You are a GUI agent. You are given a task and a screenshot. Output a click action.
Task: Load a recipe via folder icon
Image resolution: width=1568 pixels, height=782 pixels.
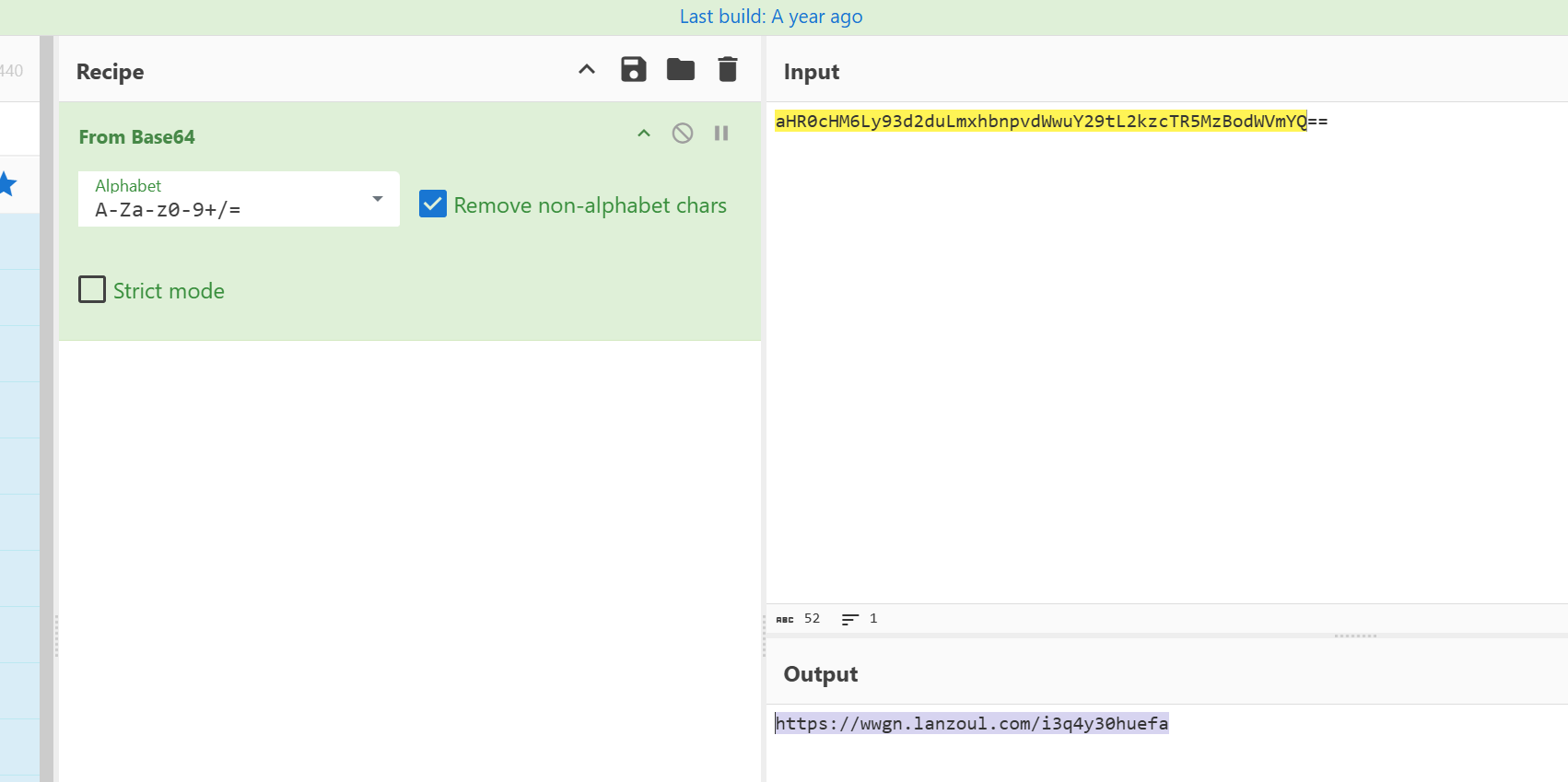click(681, 70)
